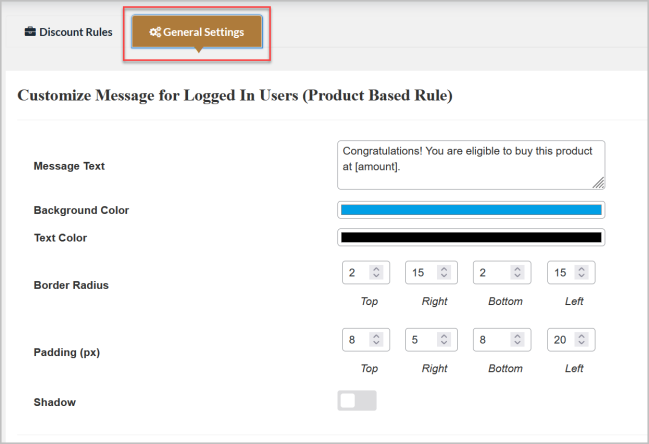Click Border Radius Bottom spinner arrows
The height and width of the screenshot is (444, 649).
pyautogui.click(x=517, y=272)
